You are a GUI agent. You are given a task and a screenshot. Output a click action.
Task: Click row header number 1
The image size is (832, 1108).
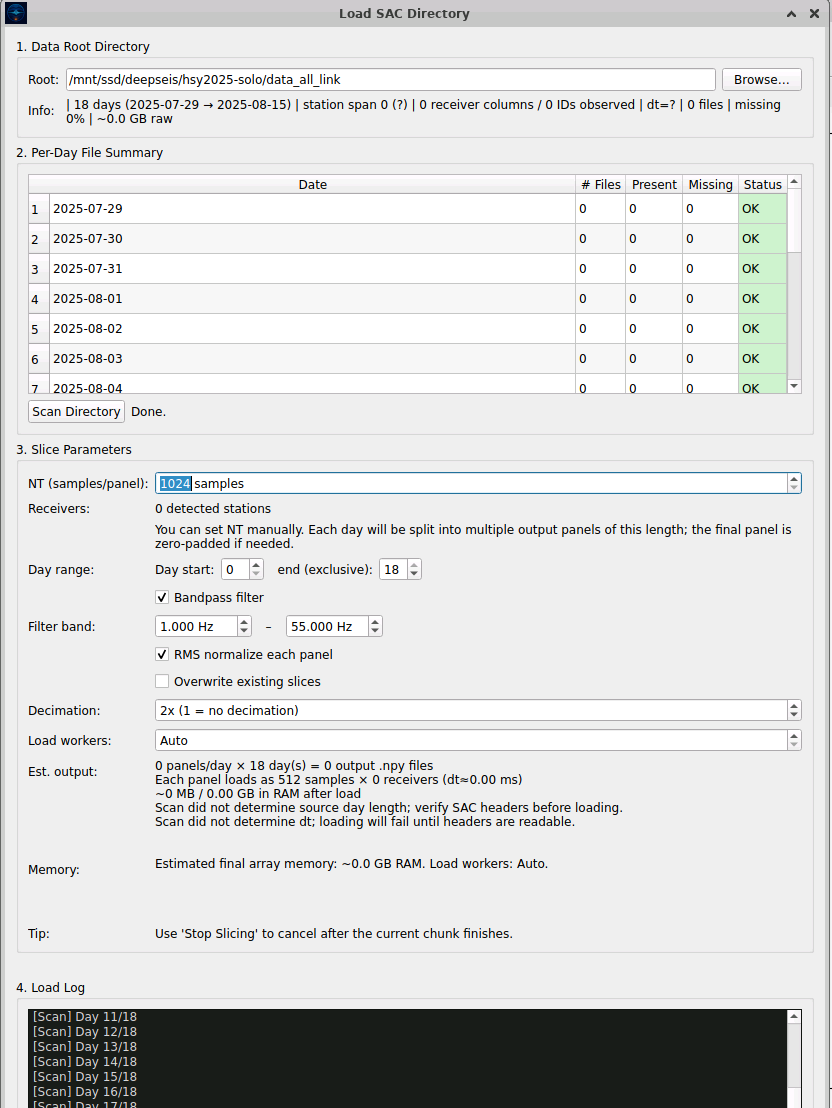tap(39, 209)
